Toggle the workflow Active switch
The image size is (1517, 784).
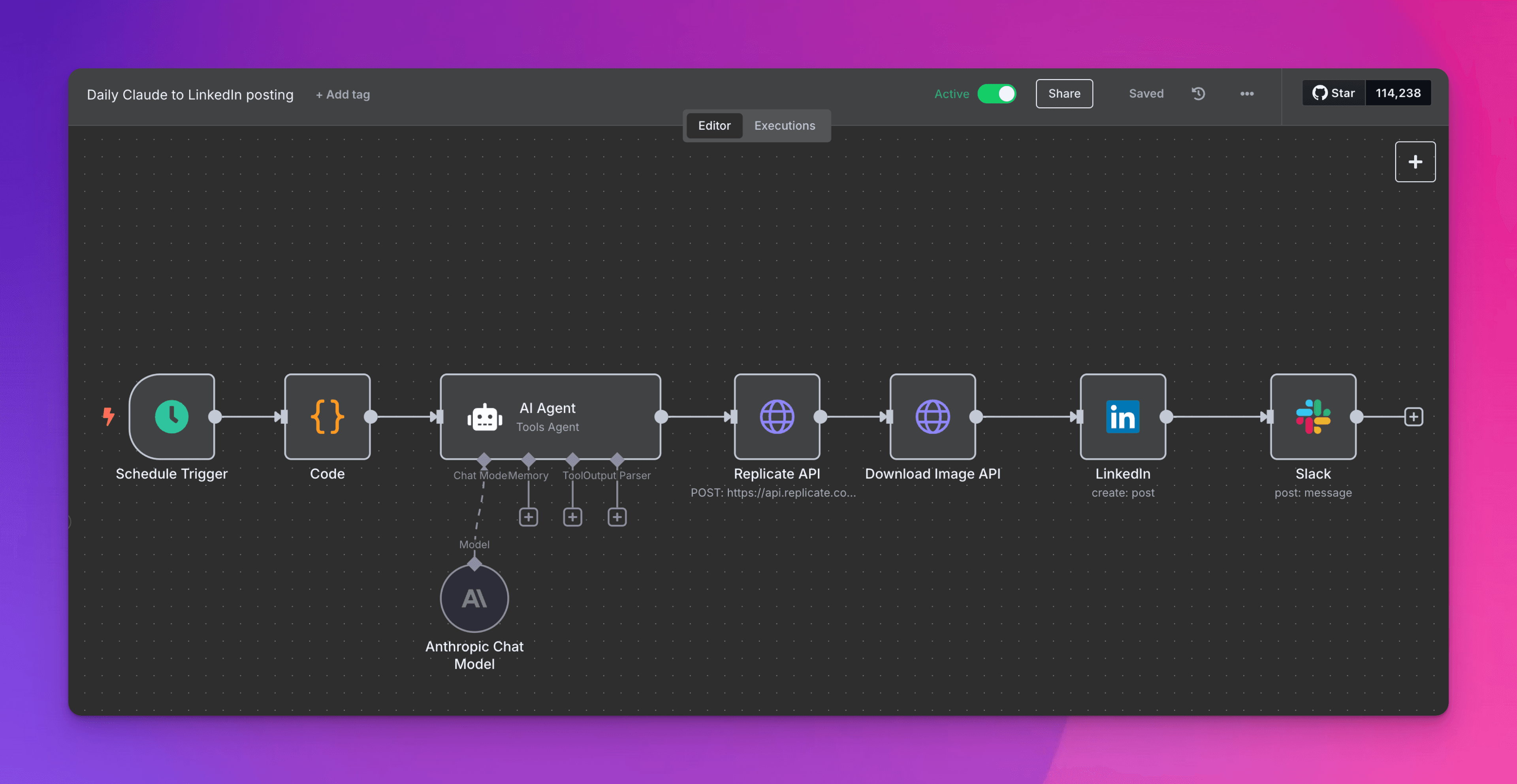click(997, 94)
